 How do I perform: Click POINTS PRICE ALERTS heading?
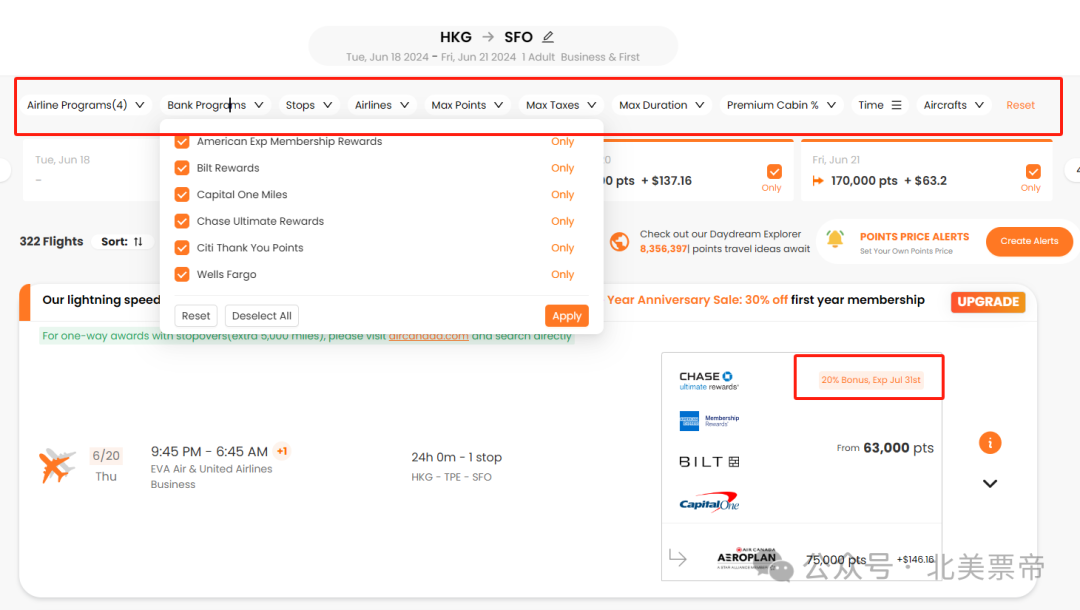(914, 237)
